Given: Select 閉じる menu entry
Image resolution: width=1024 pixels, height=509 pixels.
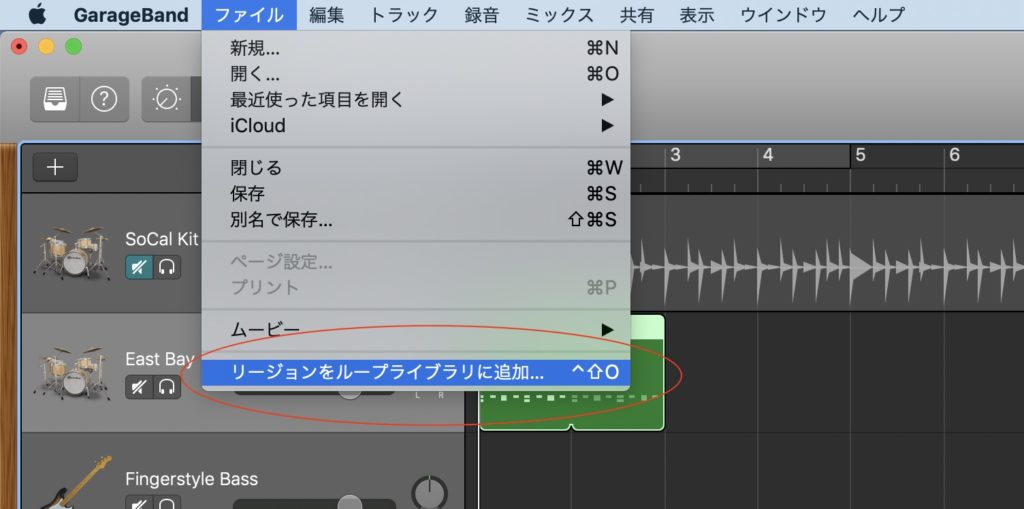Looking at the screenshot, I should coord(416,168).
